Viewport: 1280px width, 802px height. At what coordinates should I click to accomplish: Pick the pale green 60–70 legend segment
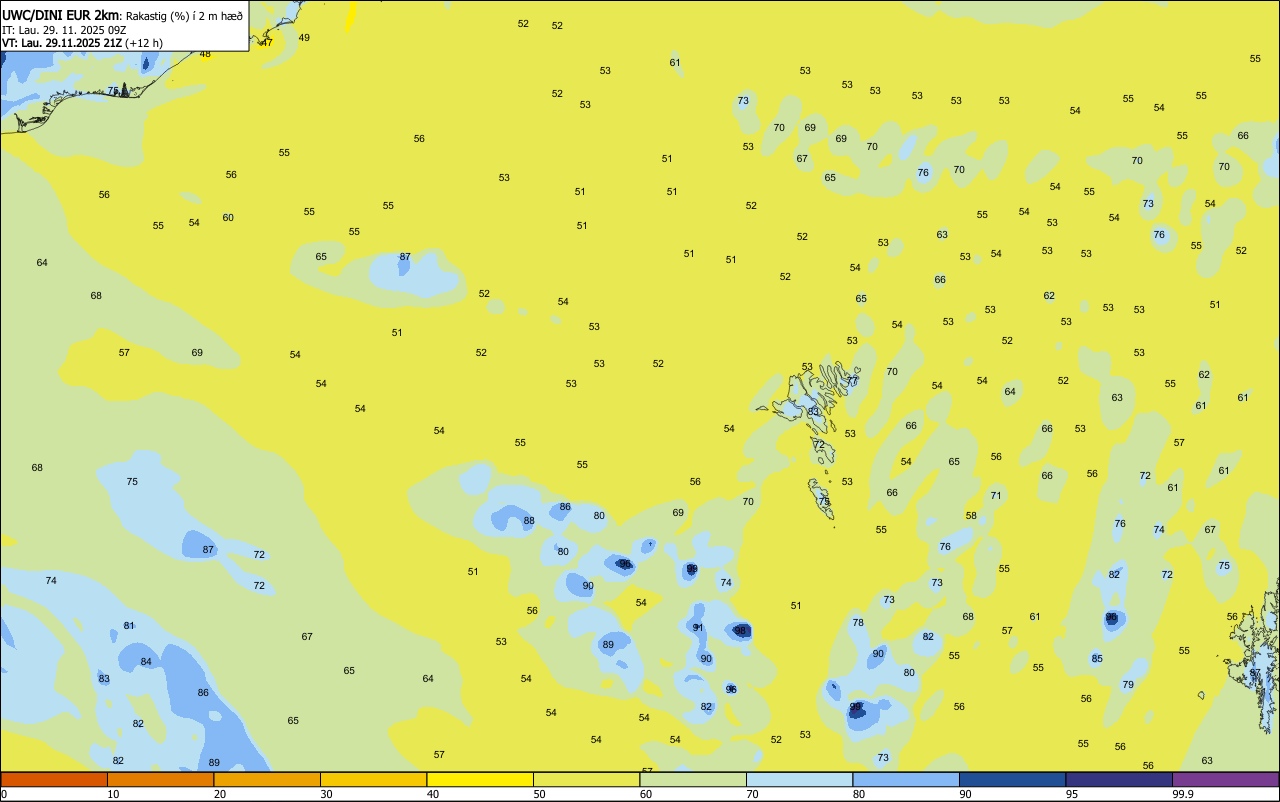(x=693, y=779)
